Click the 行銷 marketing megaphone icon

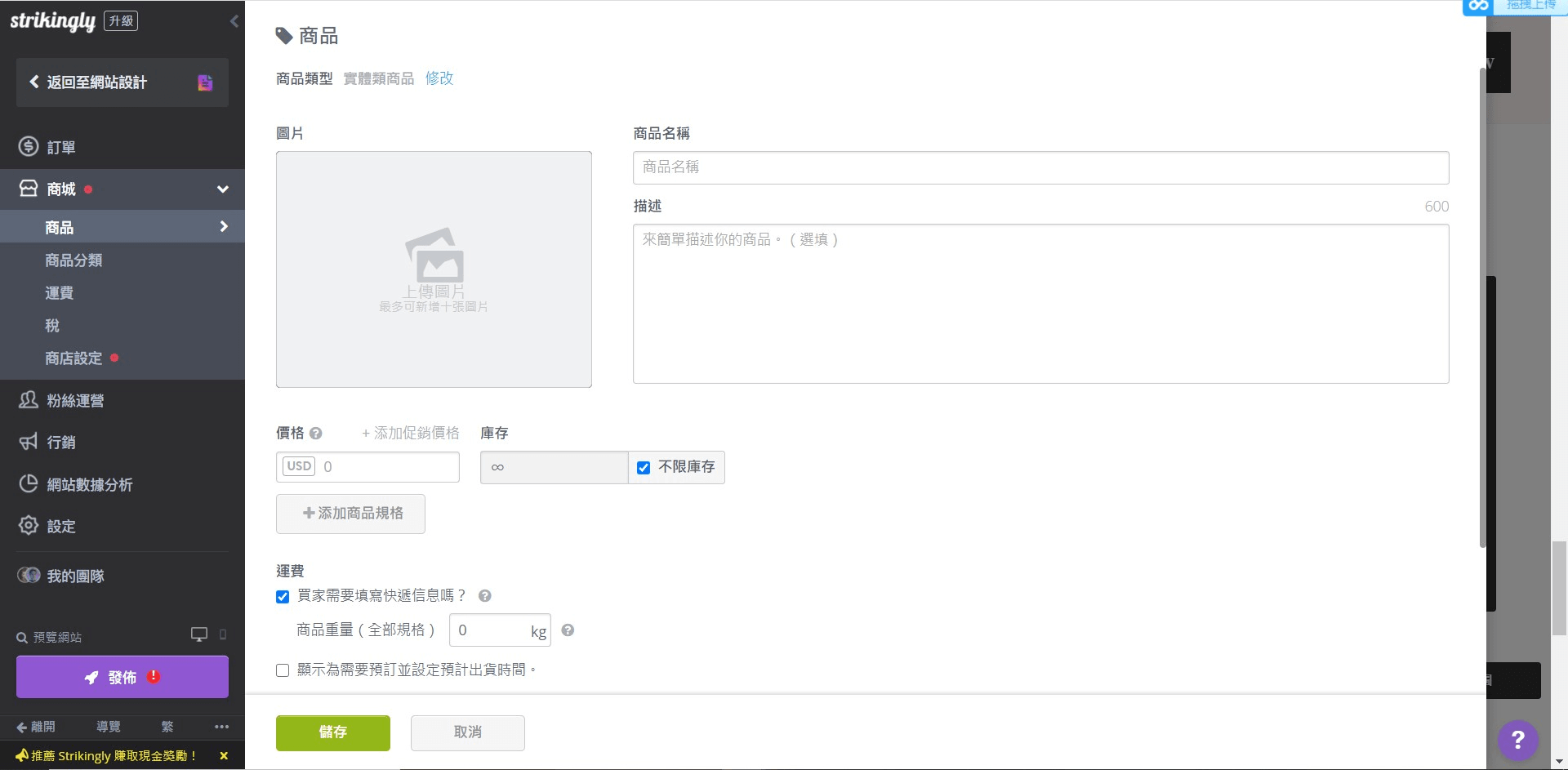coord(29,442)
